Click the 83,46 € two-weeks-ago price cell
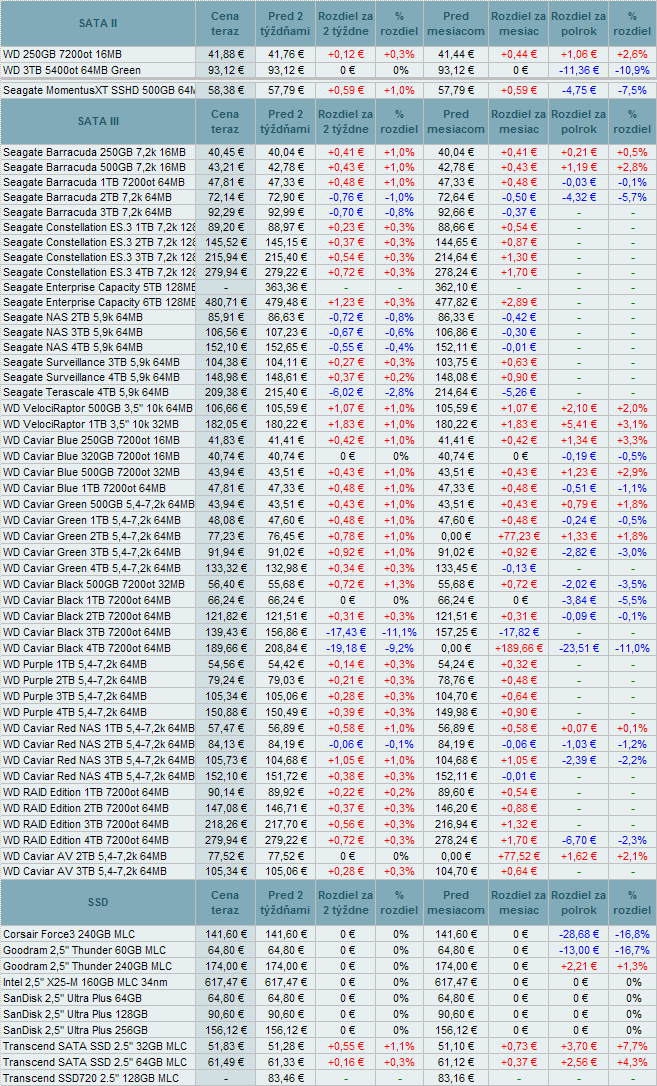Image resolution: width=657 pixels, height=1086 pixels. [x=285, y=1078]
